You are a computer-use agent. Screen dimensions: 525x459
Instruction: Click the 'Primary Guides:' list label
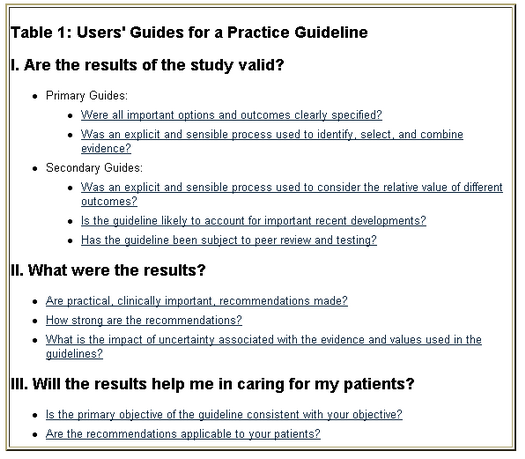(87, 96)
